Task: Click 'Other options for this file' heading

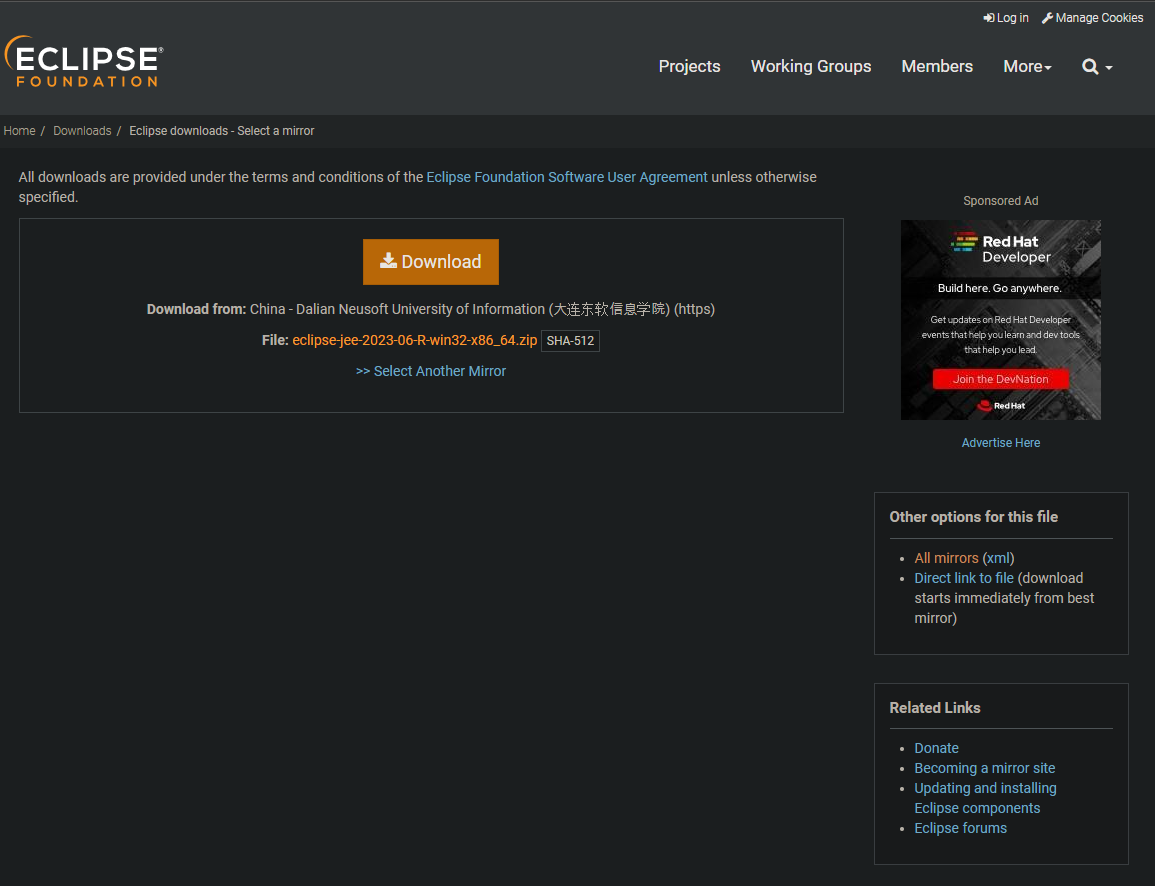Action: coord(973,517)
